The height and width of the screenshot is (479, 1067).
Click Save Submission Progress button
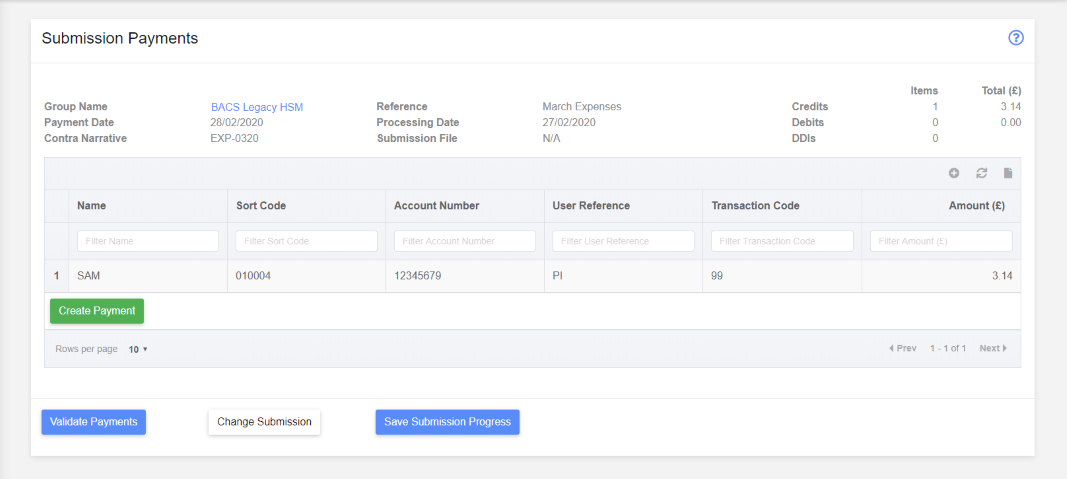click(447, 422)
